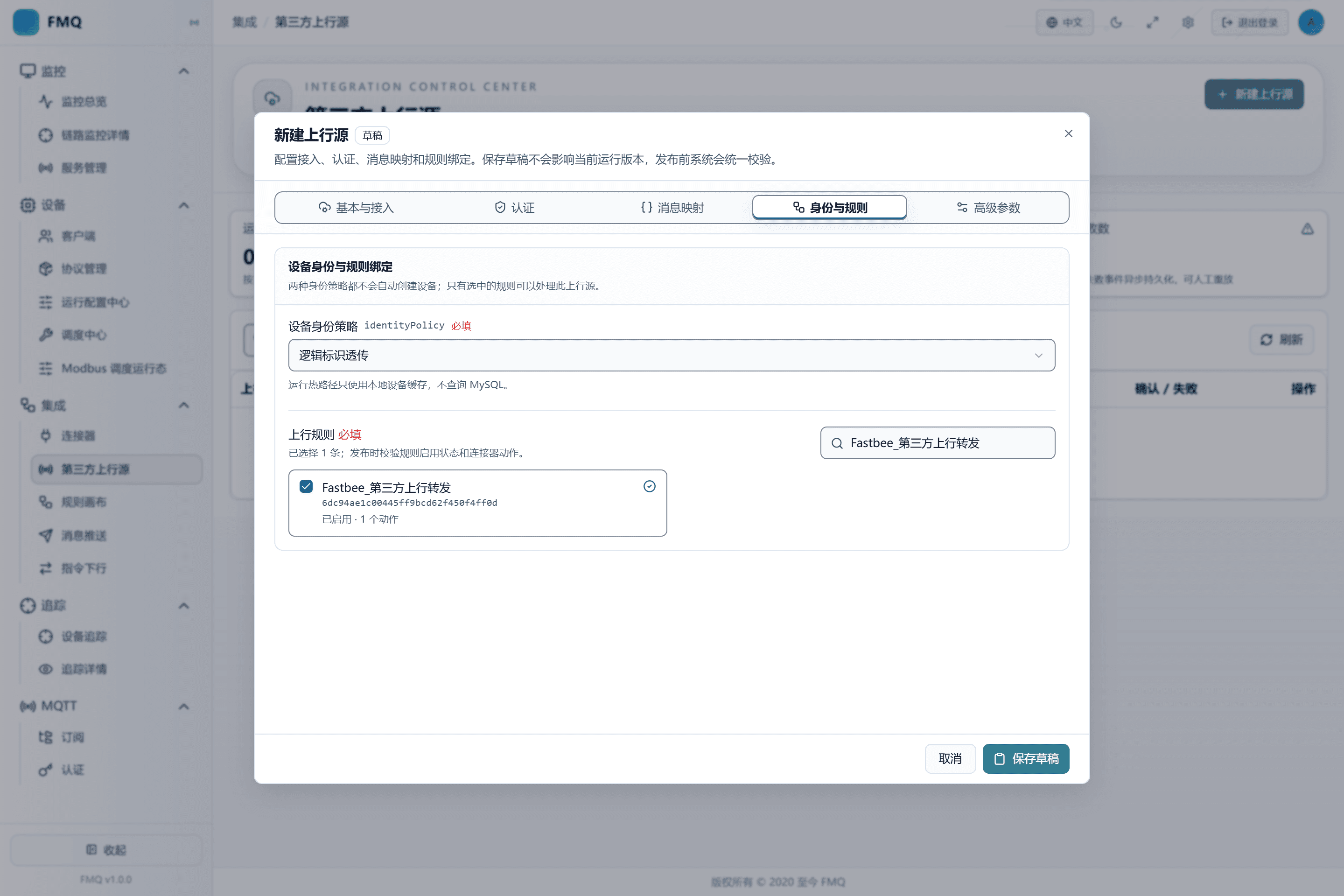Toggle dark mode moon icon
This screenshot has width=1344, height=896.
click(x=1116, y=22)
